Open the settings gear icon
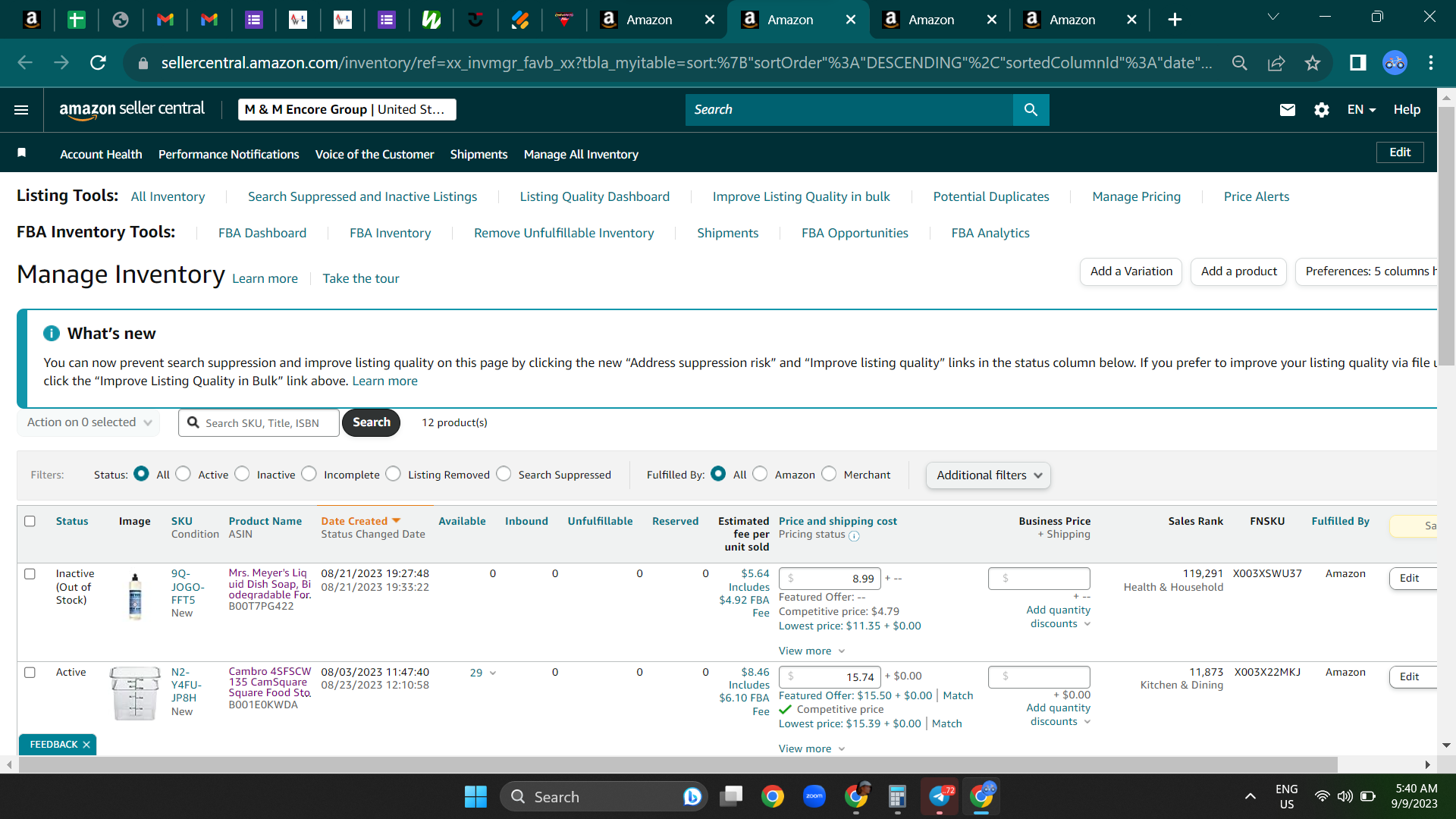The width and height of the screenshot is (1456, 819). (1322, 110)
